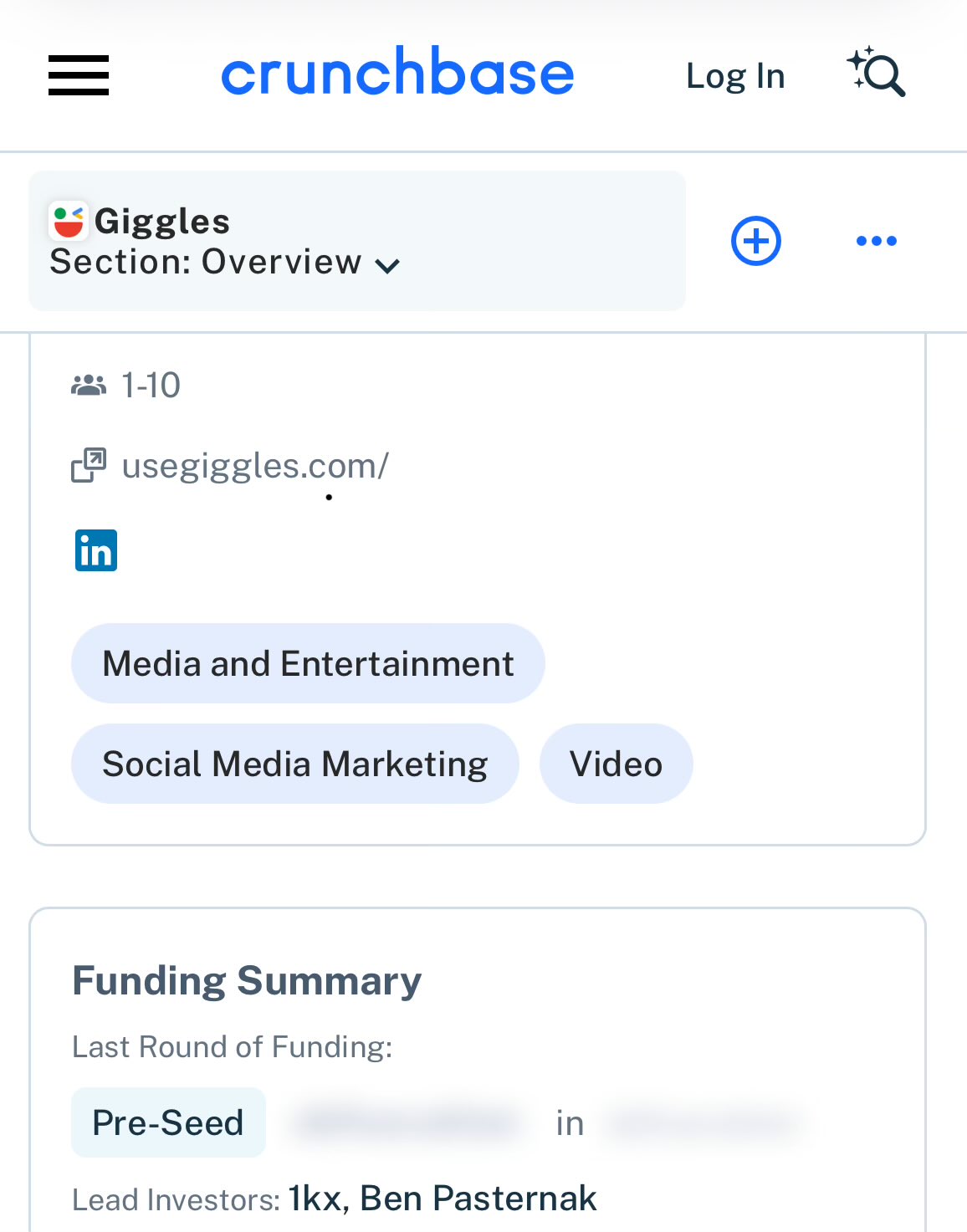The width and height of the screenshot is (967, 1232).
Task: Click the Pre-Seed funding round chip
Action: [x=168, y=1122]
